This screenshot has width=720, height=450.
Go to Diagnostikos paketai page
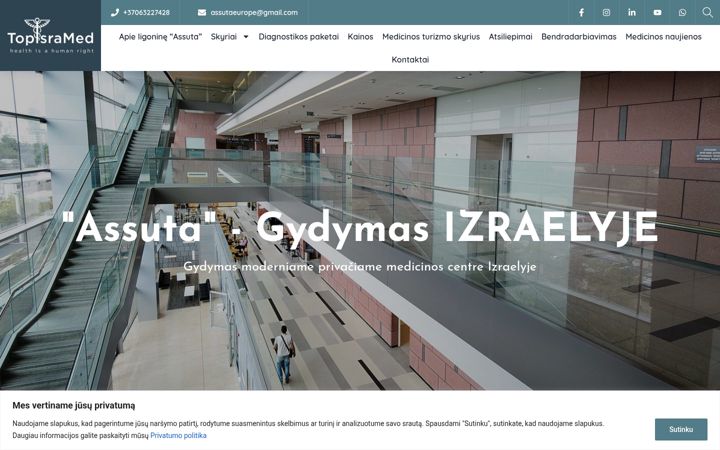coord(298,37)
